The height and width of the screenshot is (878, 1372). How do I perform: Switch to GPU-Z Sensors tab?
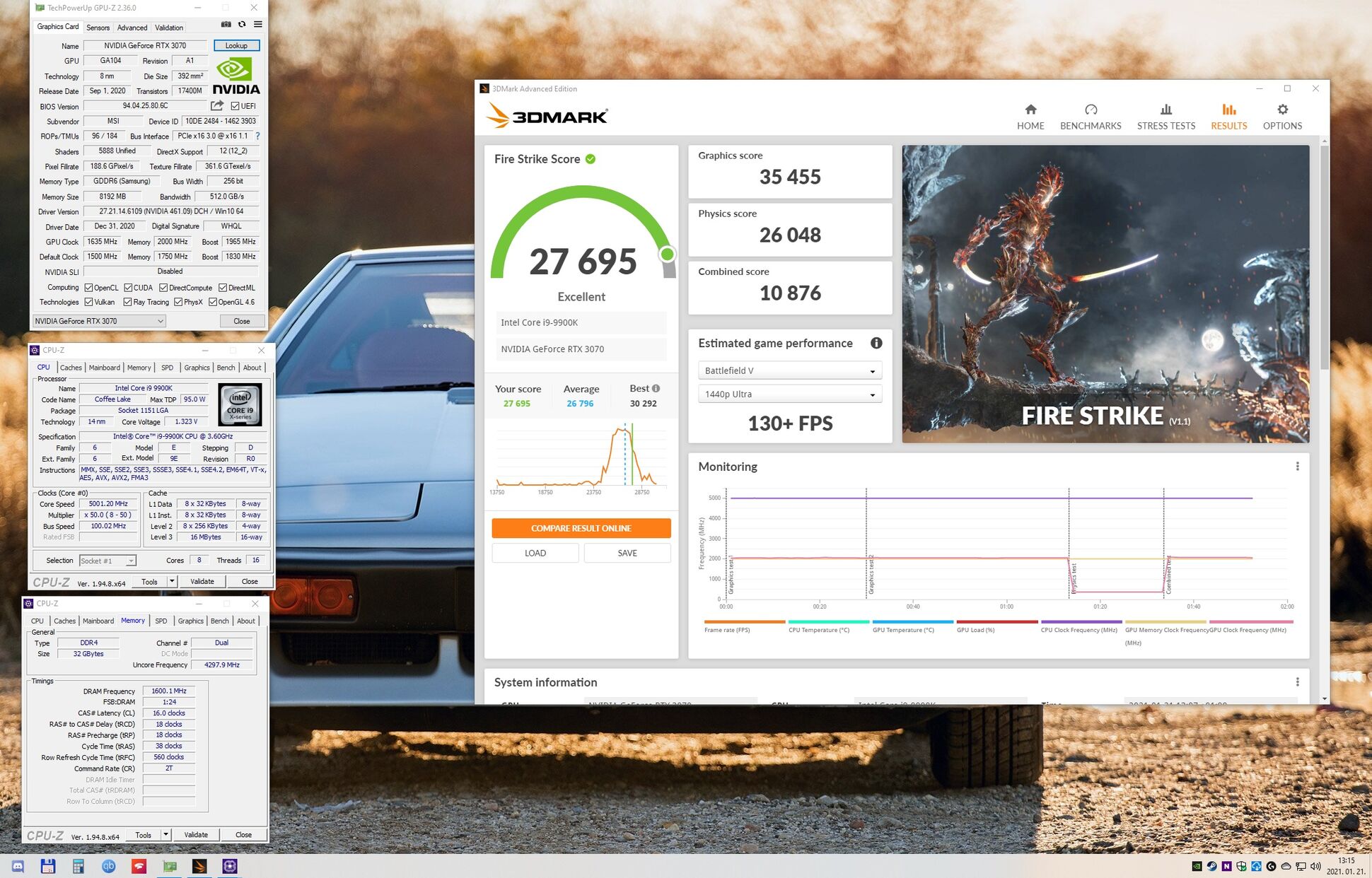pos(98,28)
